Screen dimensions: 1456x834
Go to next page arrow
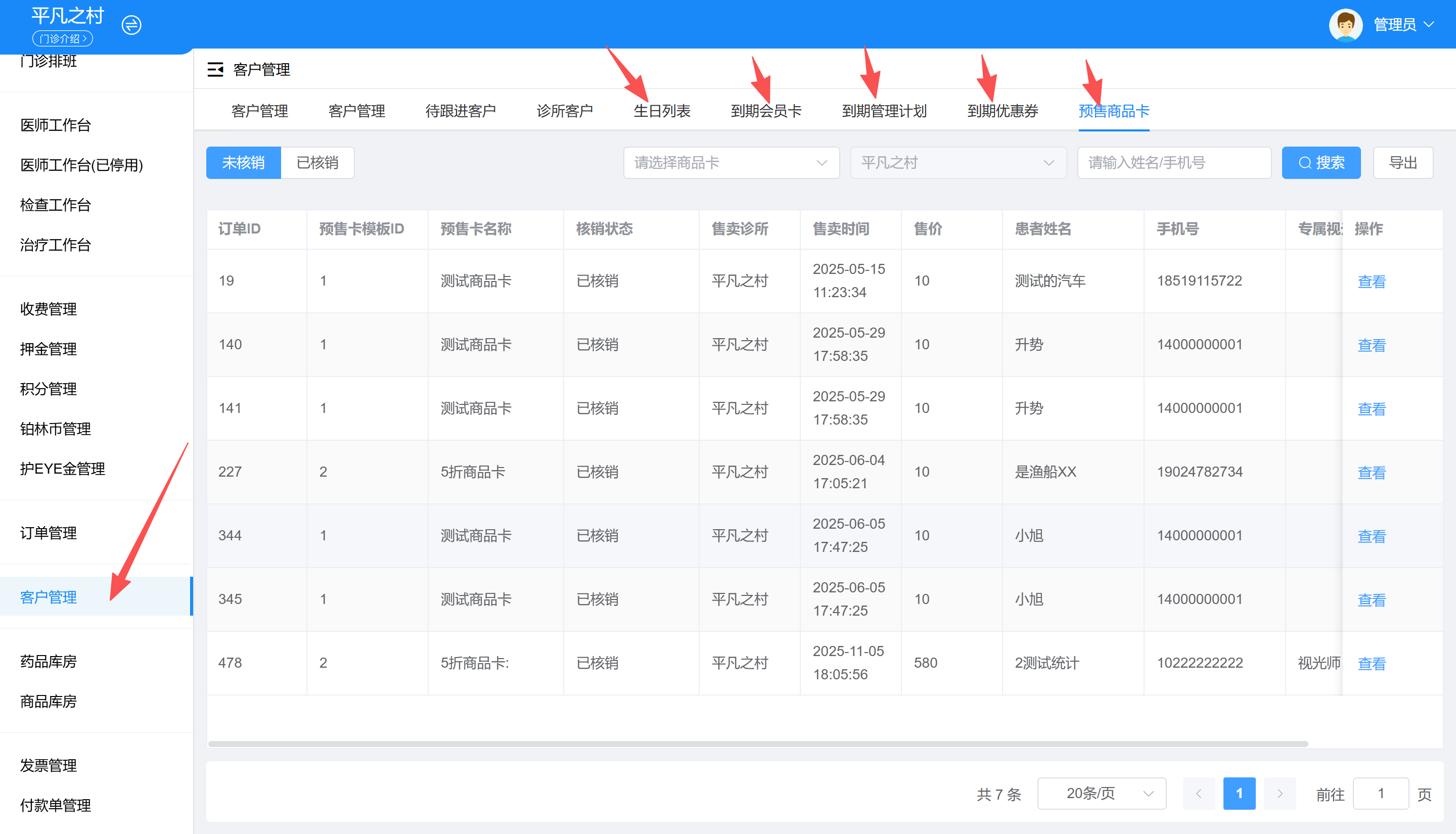(x=1279, y=794)
